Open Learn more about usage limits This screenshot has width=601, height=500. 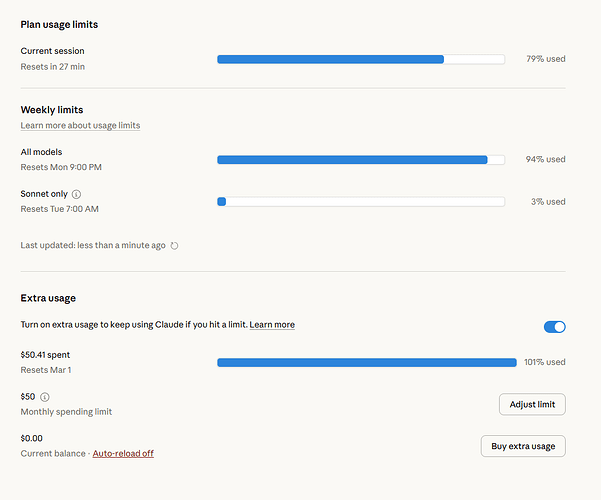(80, 125)
